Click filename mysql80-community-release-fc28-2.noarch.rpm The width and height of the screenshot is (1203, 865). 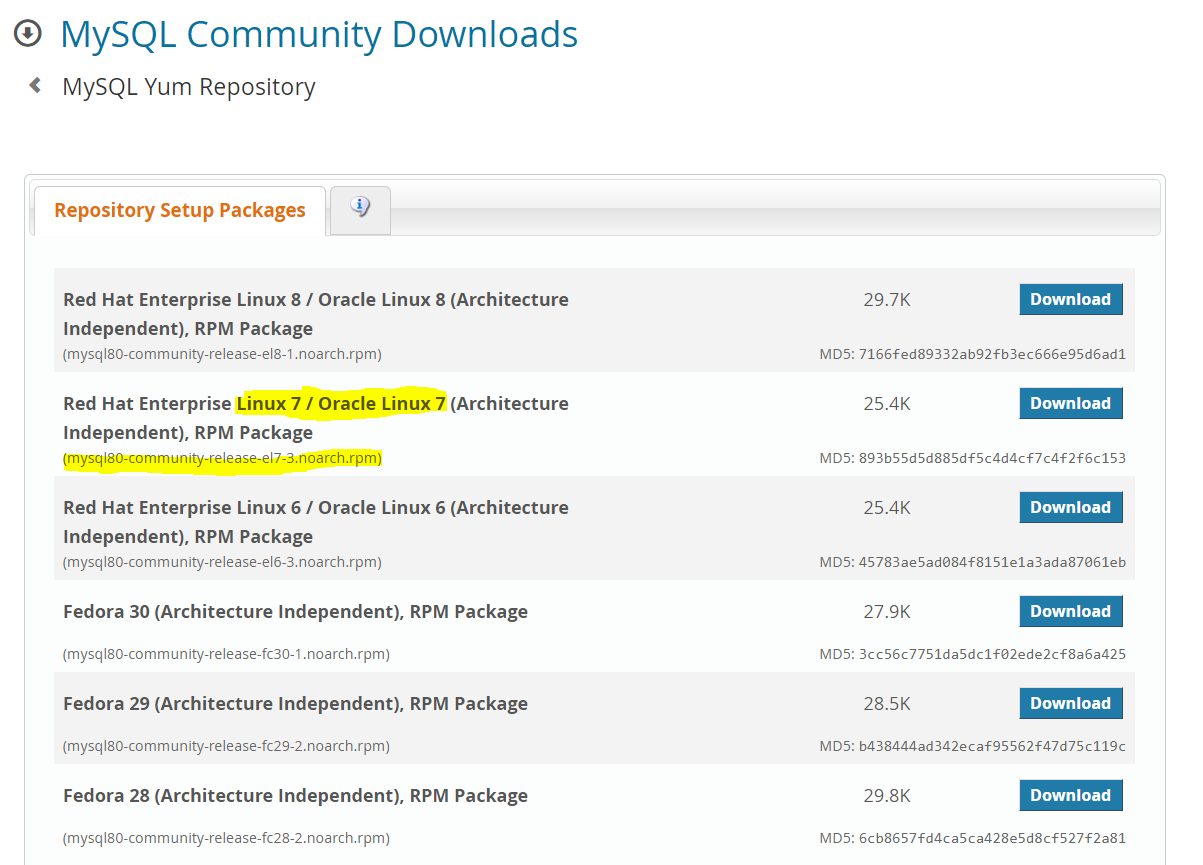click(x=226, y=838)
